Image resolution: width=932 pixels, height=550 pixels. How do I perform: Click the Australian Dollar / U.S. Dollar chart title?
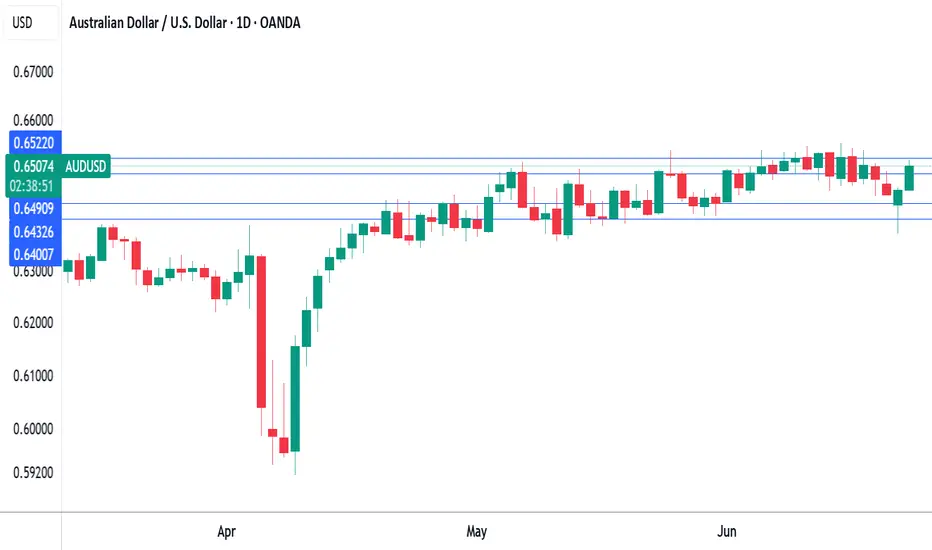pyautogui.click(x=184, y=23)
